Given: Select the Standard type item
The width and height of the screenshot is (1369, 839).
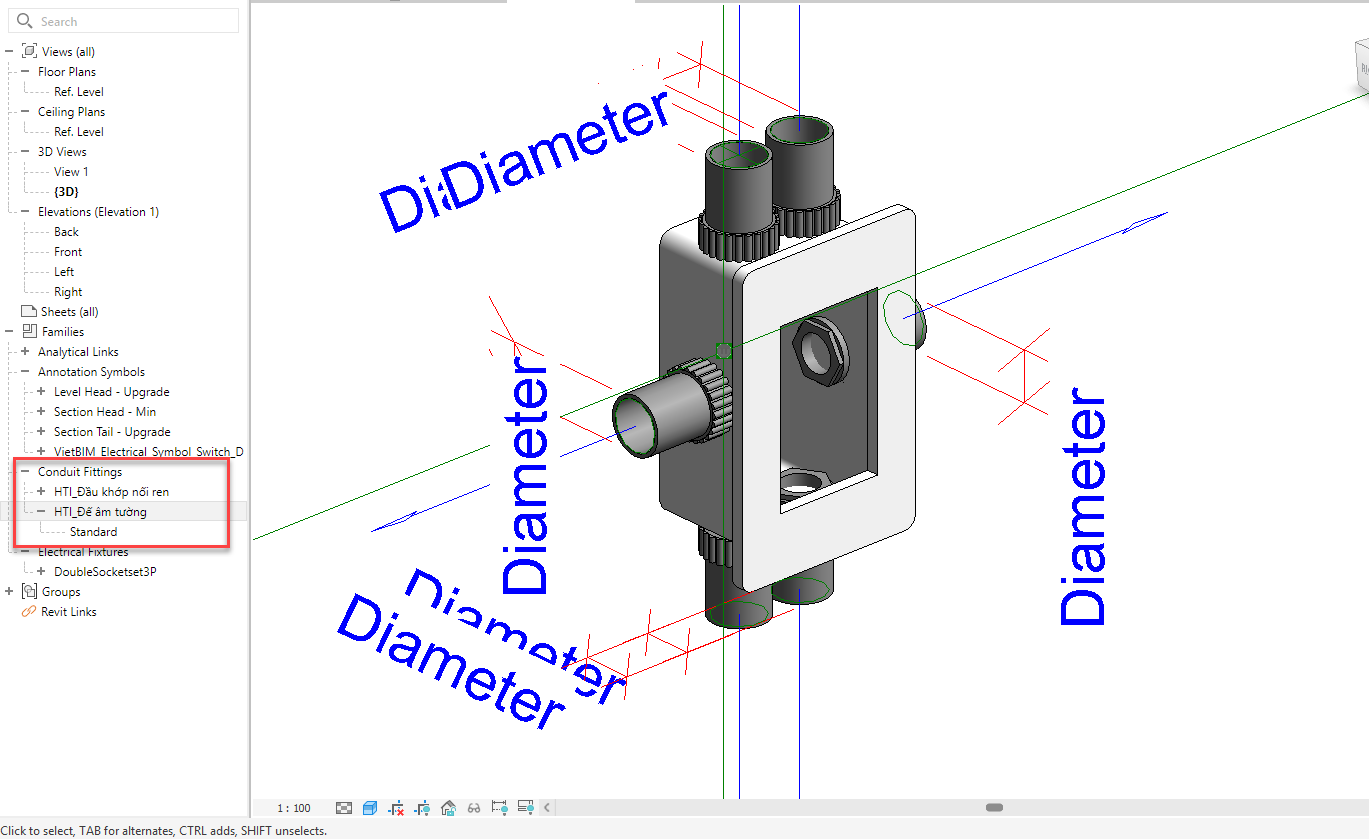Looking at the screenshot, I should (x=93, y=531).
